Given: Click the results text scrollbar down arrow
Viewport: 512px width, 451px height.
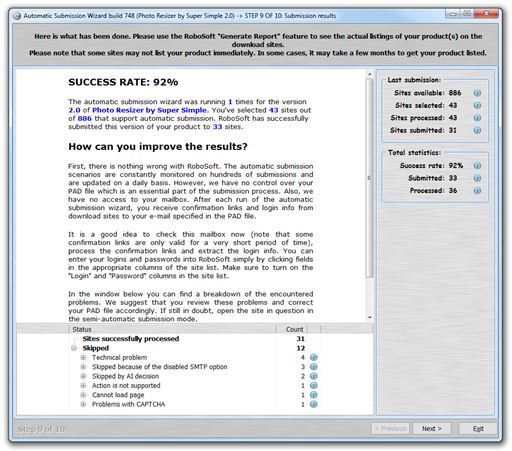Looking at the screenshot, I should pos(369,317).
